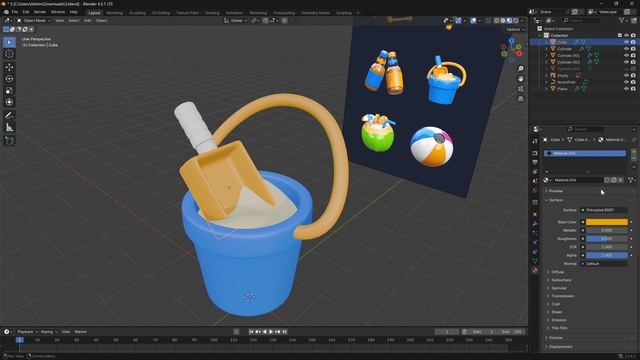Toggle the camera view gizmo icon
Viewport: 640px width, 360px height.
(520, 89)
